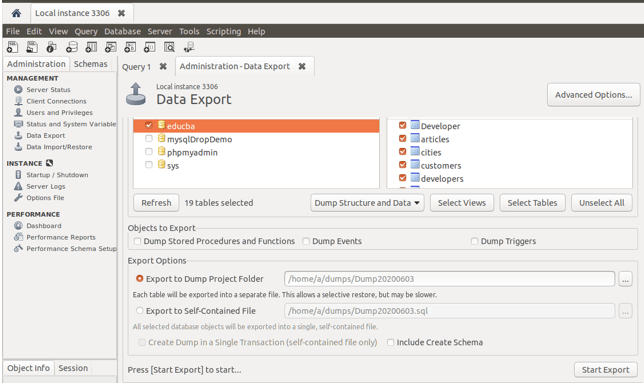Close the Administration - Data Export tab
644x384 pixels.
(302, 66)
